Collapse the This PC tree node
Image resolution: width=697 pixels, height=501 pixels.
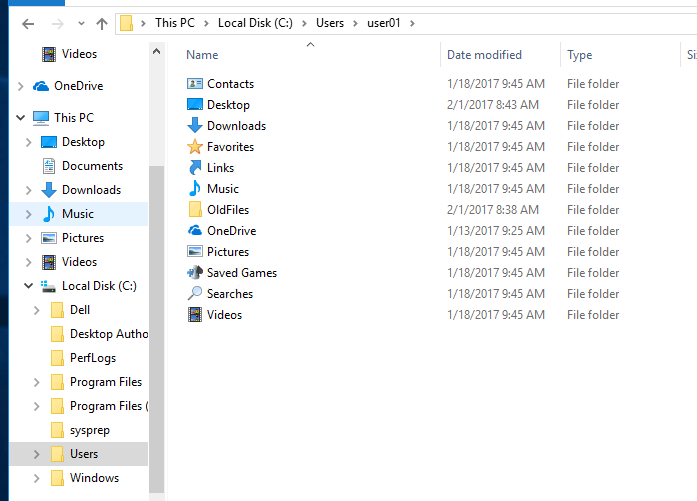coord(20,118)
